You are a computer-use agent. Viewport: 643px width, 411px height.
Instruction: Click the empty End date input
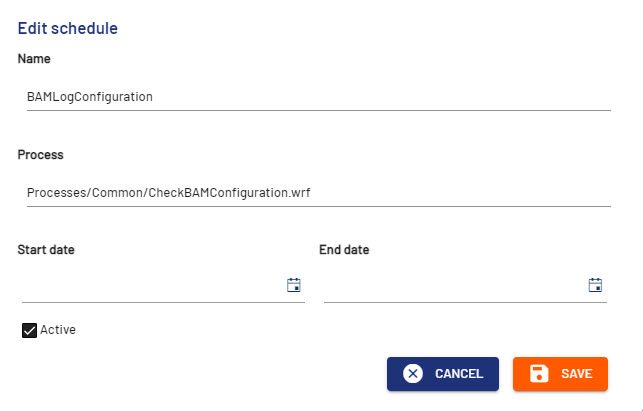(452, 286)
